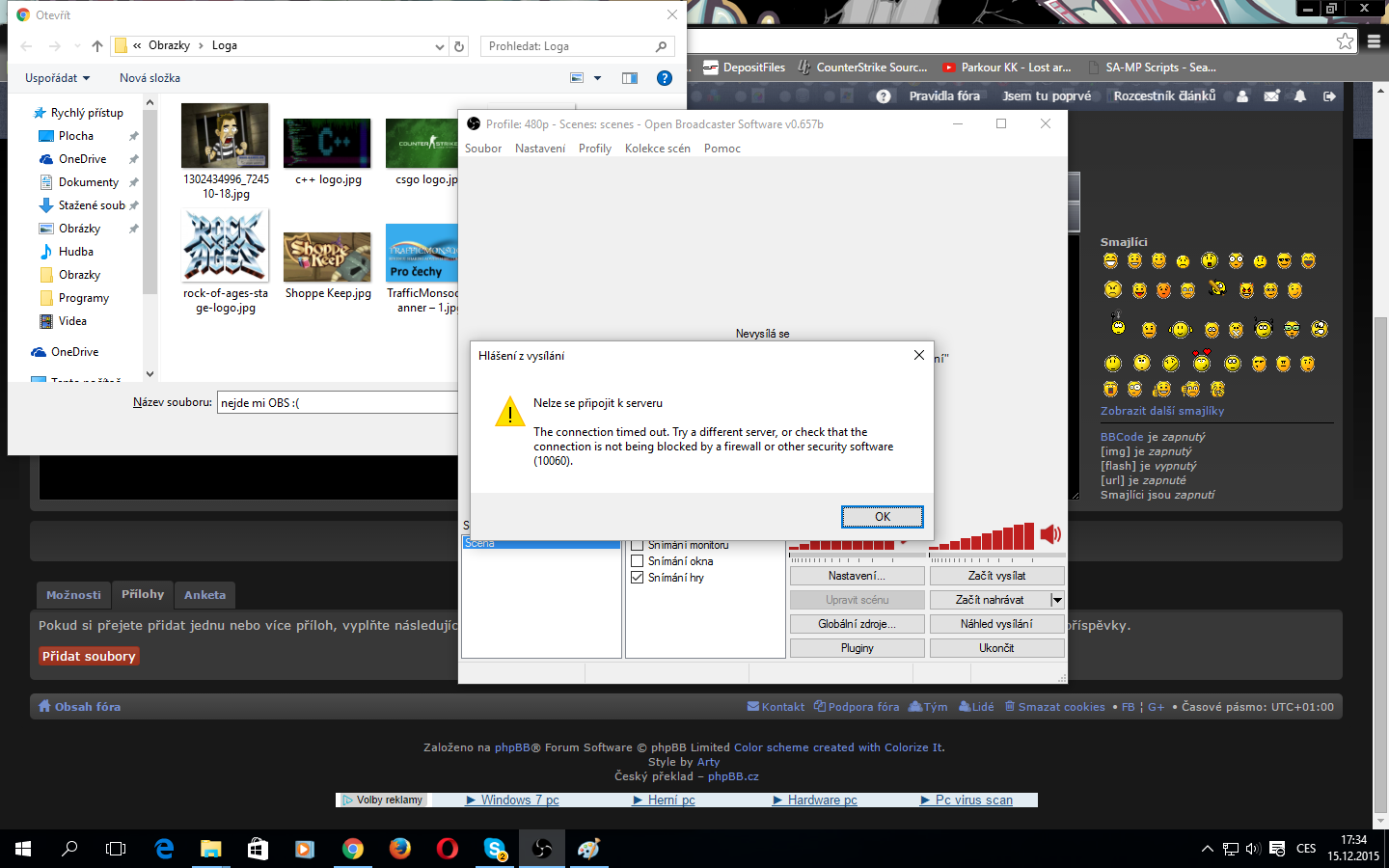Select Hudba in the navigation pane
This screenshot has height=868, width=1389.
point(76,252)
